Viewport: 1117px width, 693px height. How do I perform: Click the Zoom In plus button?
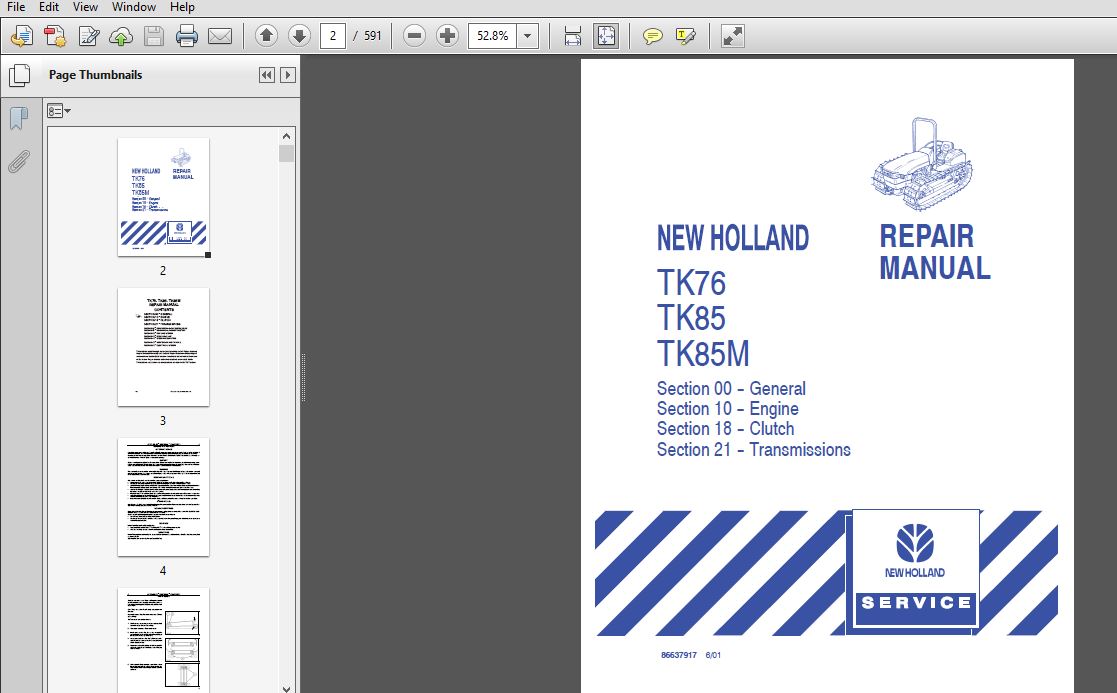[x=447, y=36]
